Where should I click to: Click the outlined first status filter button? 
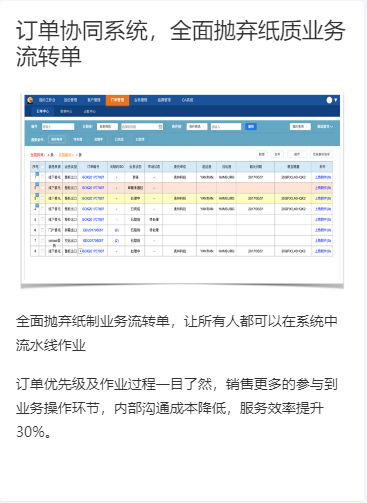(x=57, y=139)
